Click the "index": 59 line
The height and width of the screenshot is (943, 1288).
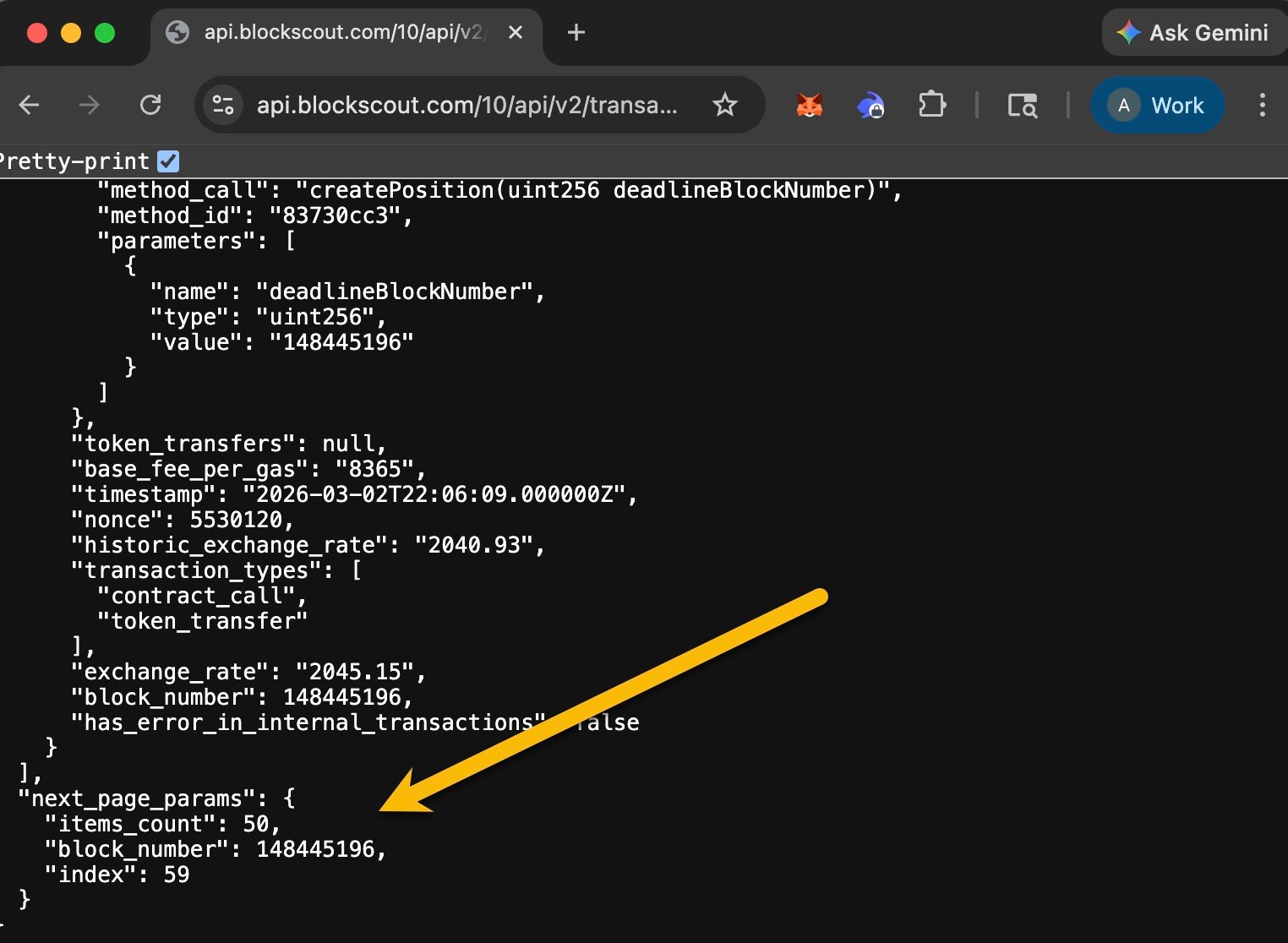pyautogui.click(x=117, y=875)
